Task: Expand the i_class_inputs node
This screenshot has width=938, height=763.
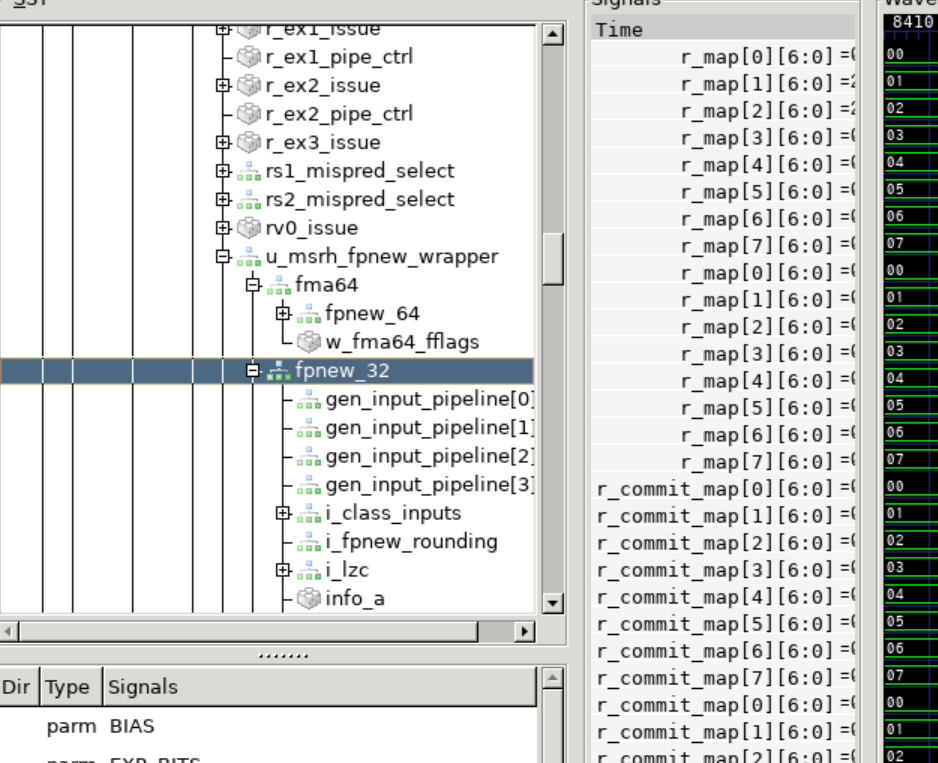Action: point(283,513)
